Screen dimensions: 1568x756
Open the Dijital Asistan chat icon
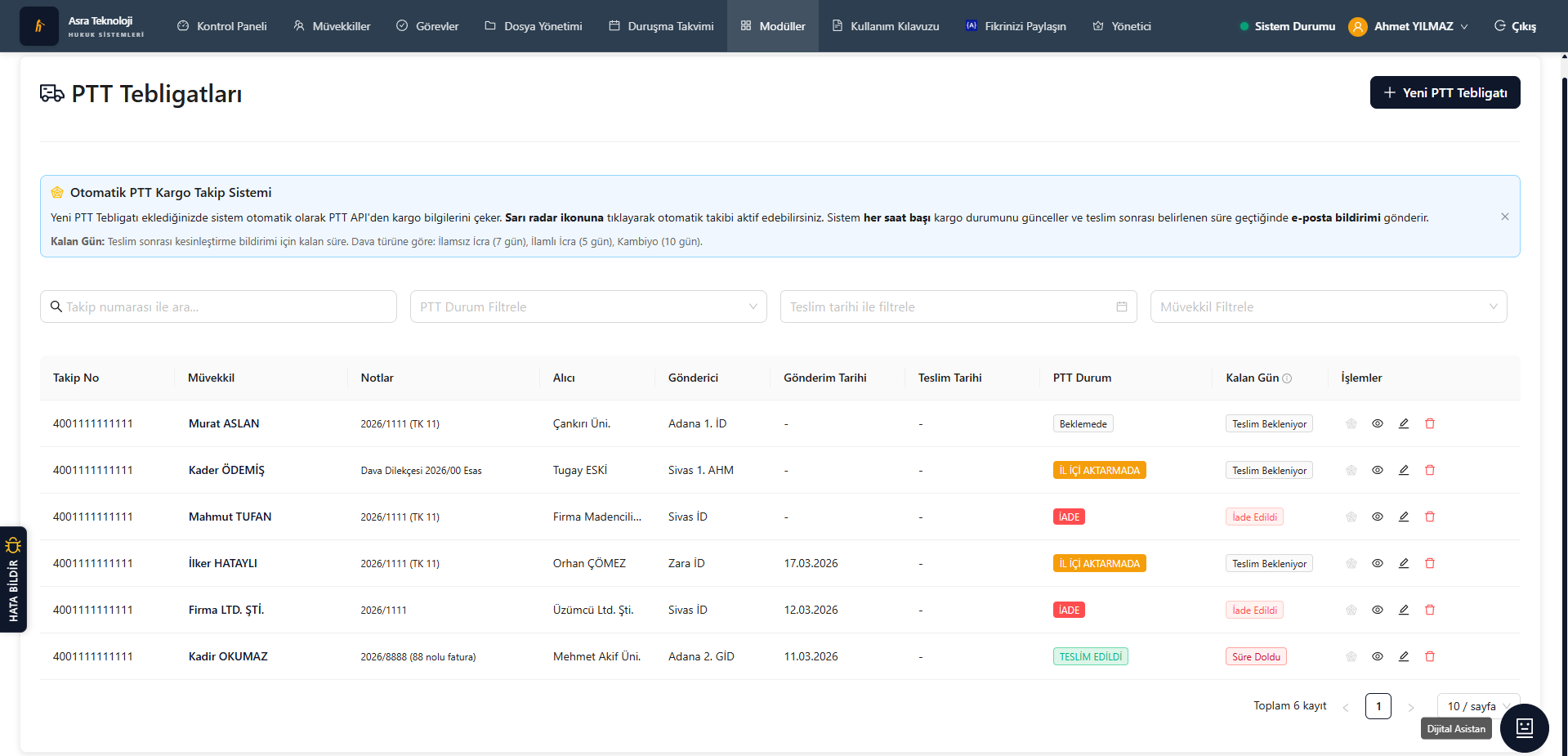coord(1525,727)
